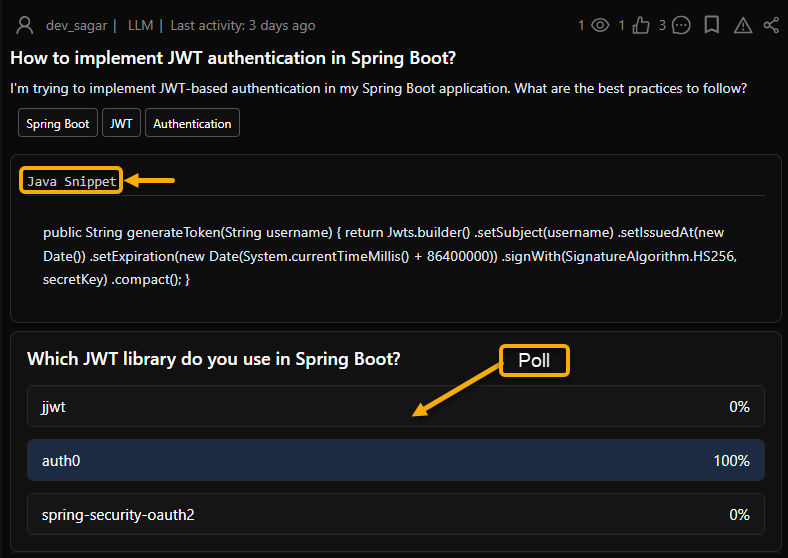Bookmark this JWT authentication post
788x558 pixels.
(711, 25)
